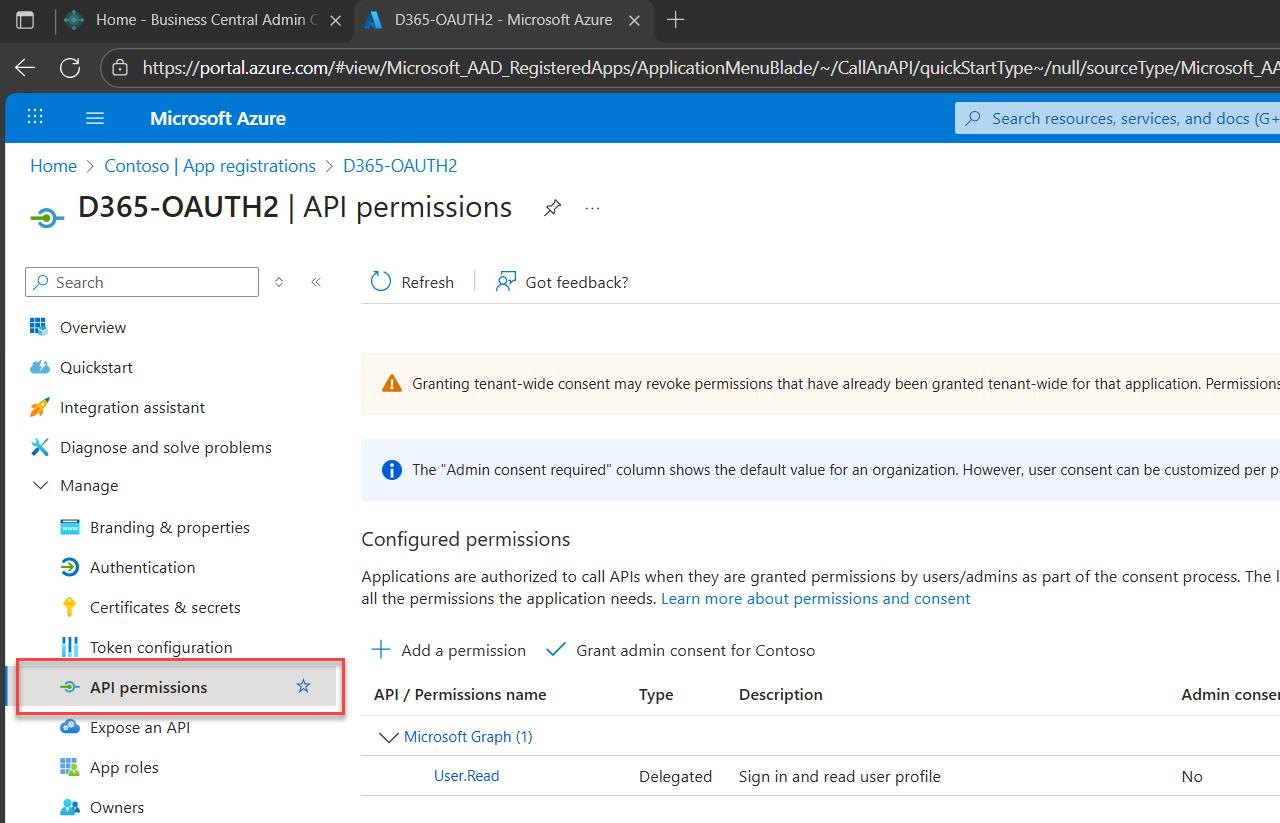Open Diagnose and solve problems
The width and height of the screenshot is (1280, 823).
coord(166,447)
